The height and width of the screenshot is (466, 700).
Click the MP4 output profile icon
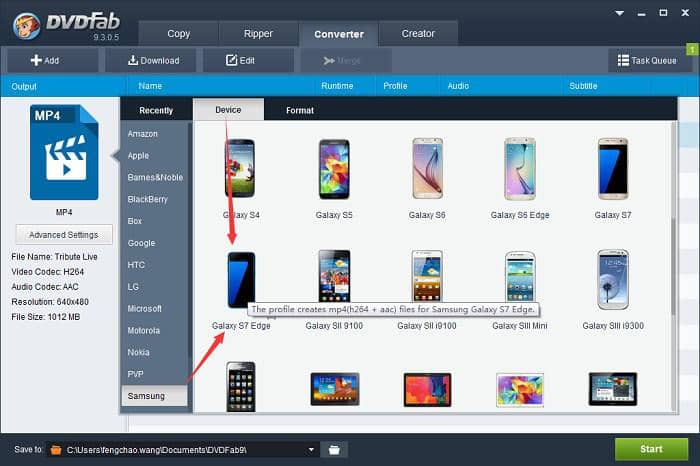[x=64, y=152]
